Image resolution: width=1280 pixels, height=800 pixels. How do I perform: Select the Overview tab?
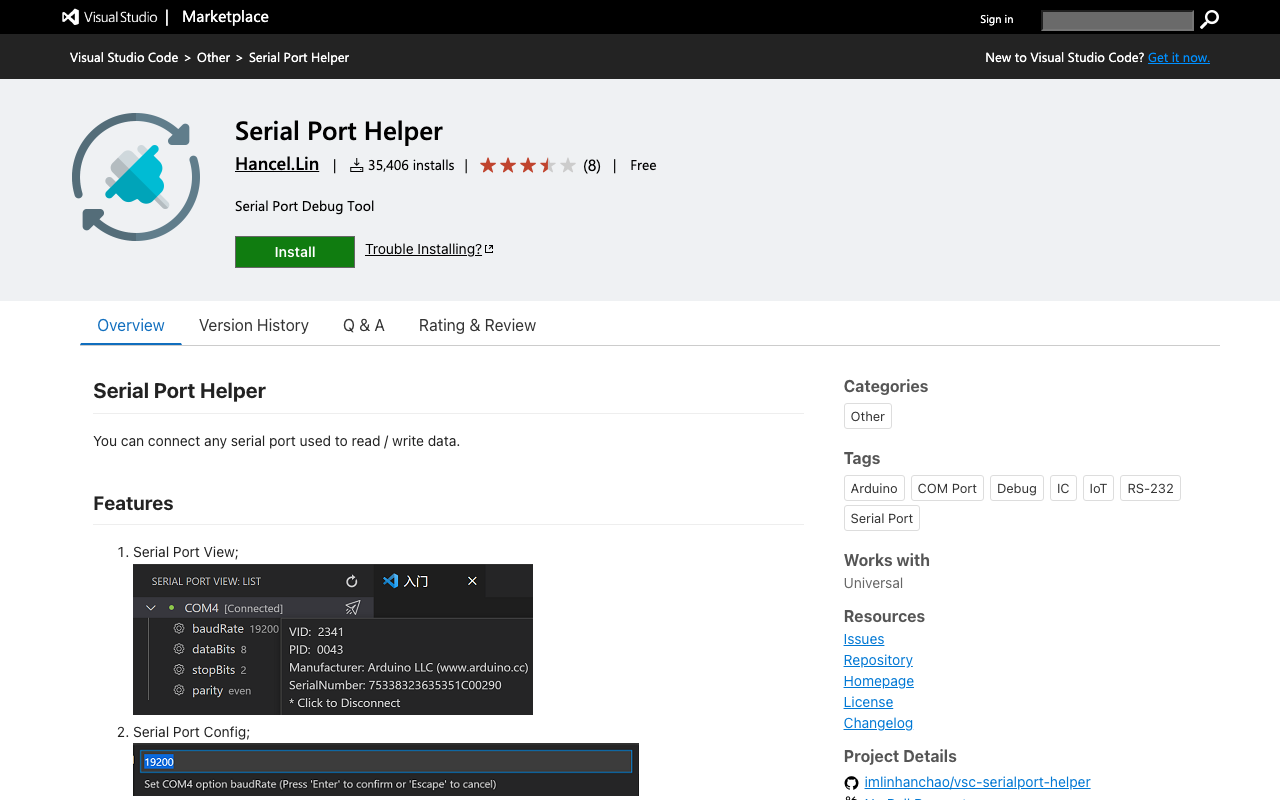131,325
